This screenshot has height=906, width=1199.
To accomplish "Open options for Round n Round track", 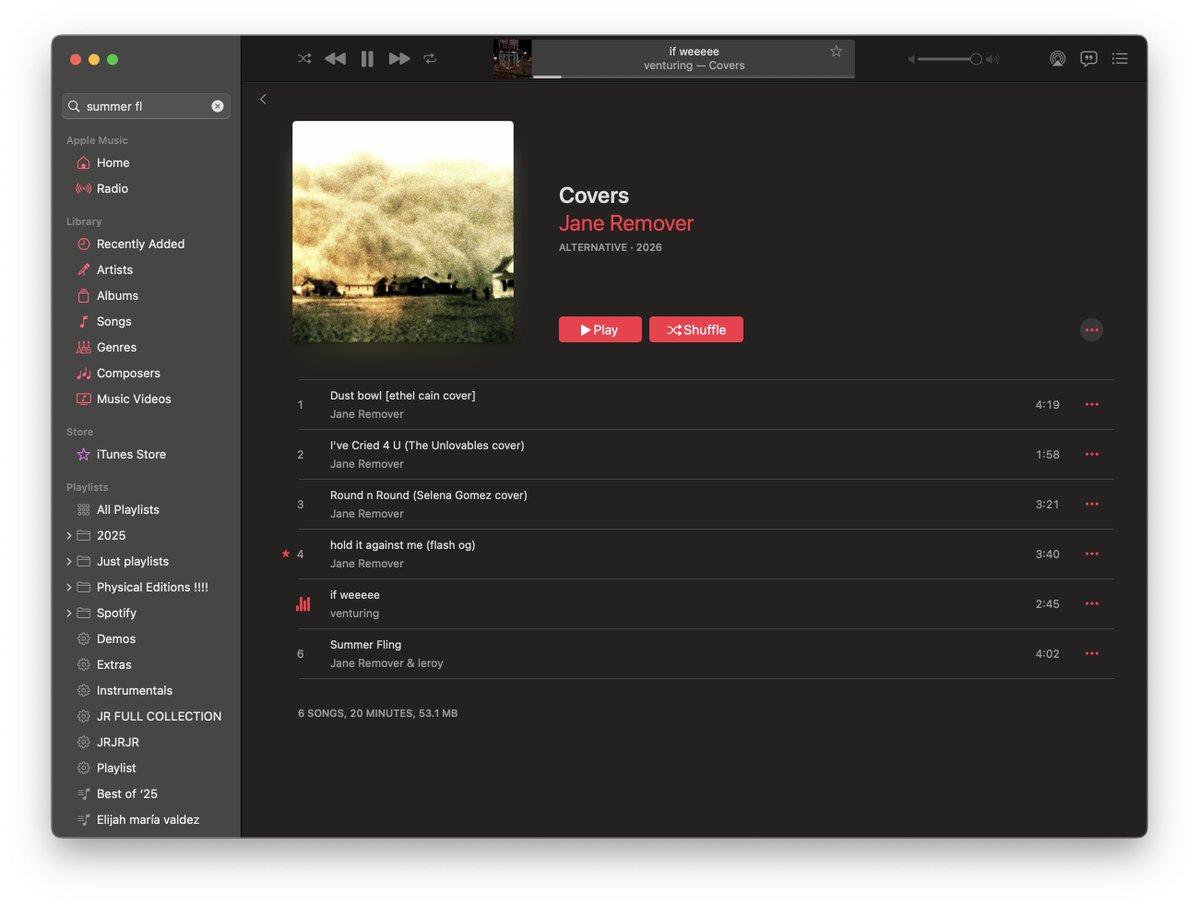I will 1092,504.
